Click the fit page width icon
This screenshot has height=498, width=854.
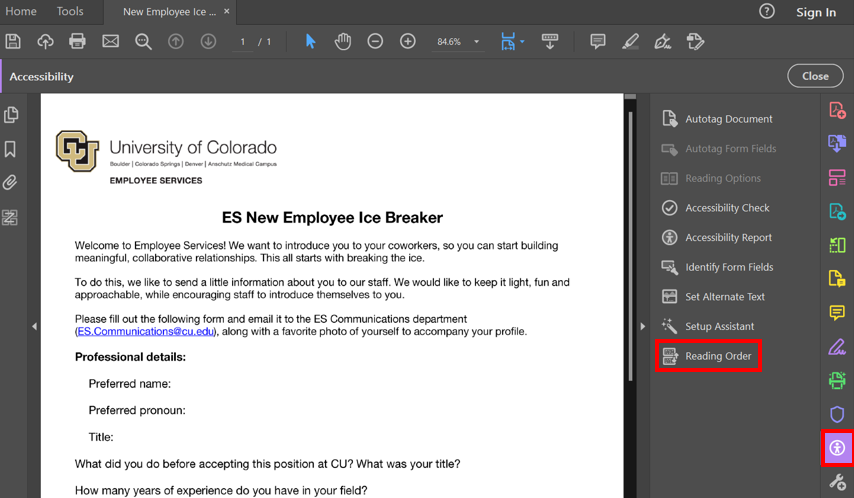(508, 41)
